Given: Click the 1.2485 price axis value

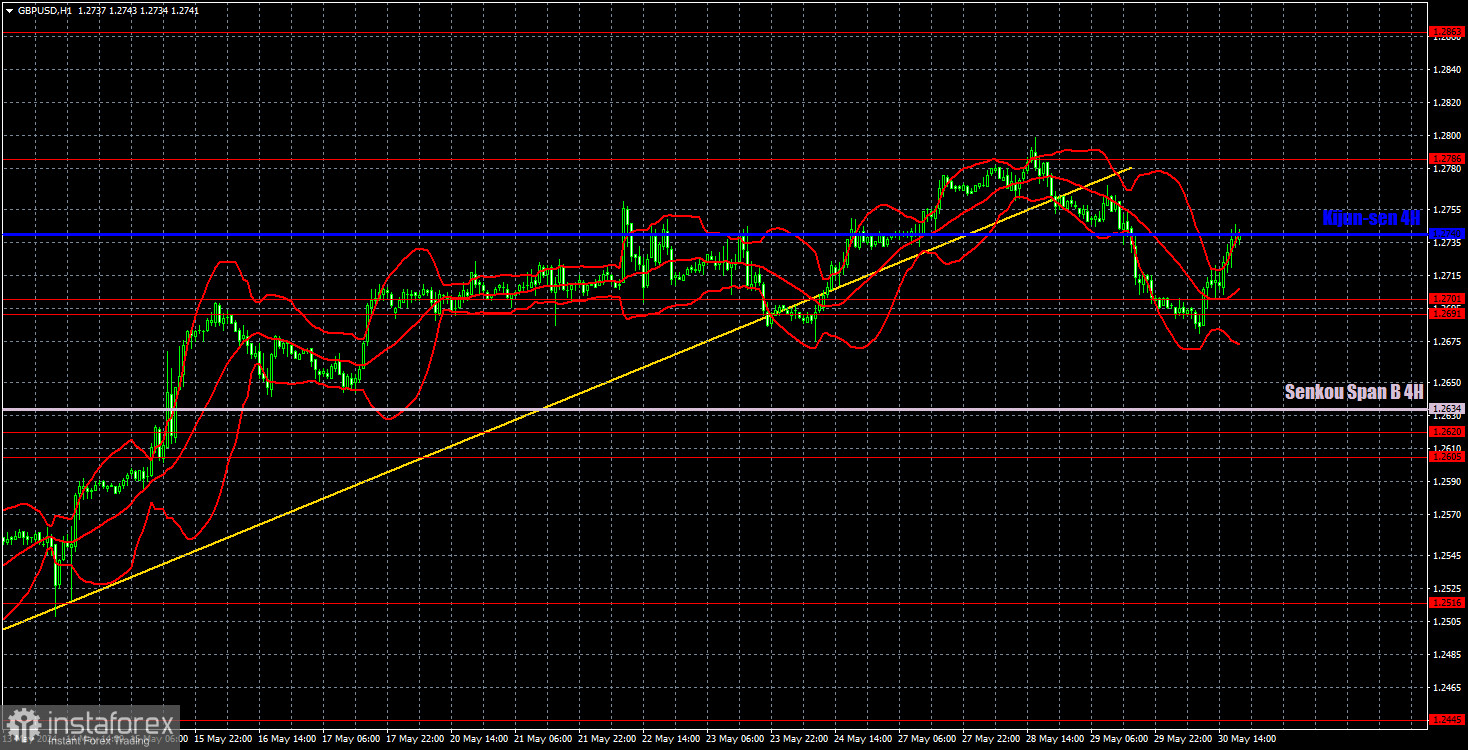Looking at the screenshot, I should (x=1447, y=654).
